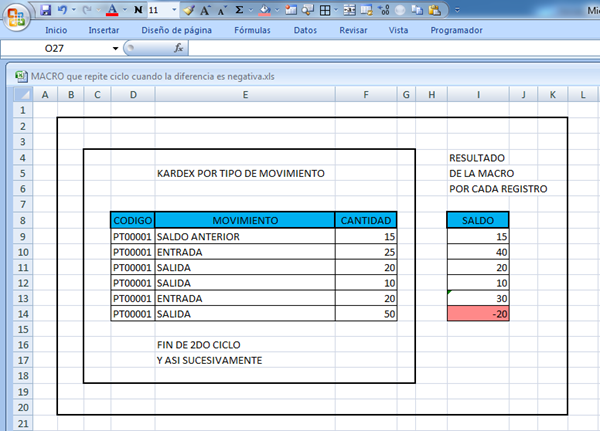Click the fx Insert Function icon
600x431 pixels.
point(178,48)
